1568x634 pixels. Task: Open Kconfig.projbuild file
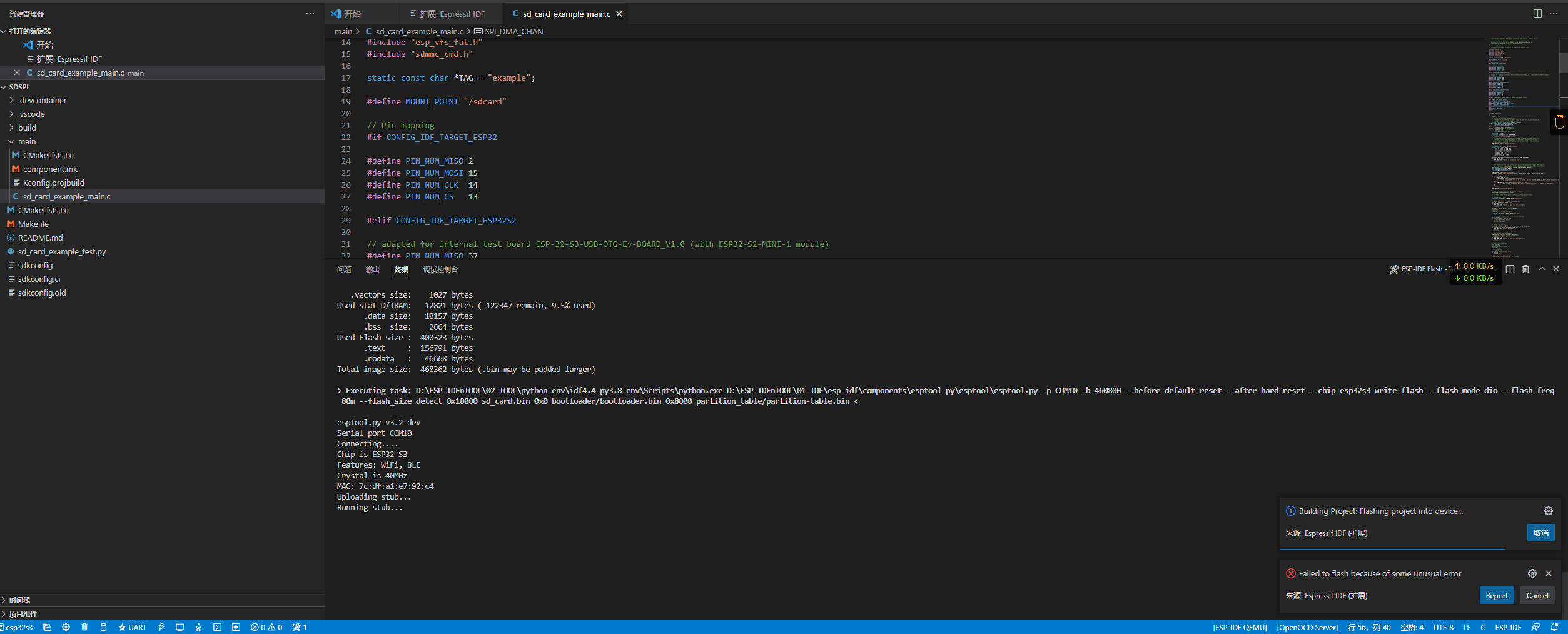click(x=163, y=183)
